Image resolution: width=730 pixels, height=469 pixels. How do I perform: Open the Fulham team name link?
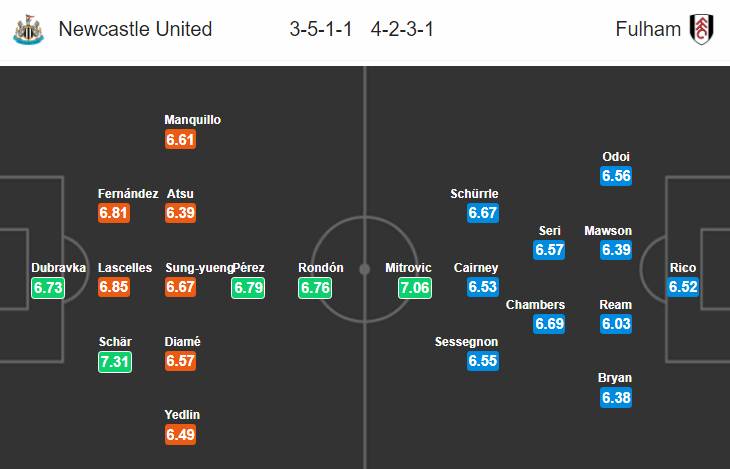(x=648, y=29)
